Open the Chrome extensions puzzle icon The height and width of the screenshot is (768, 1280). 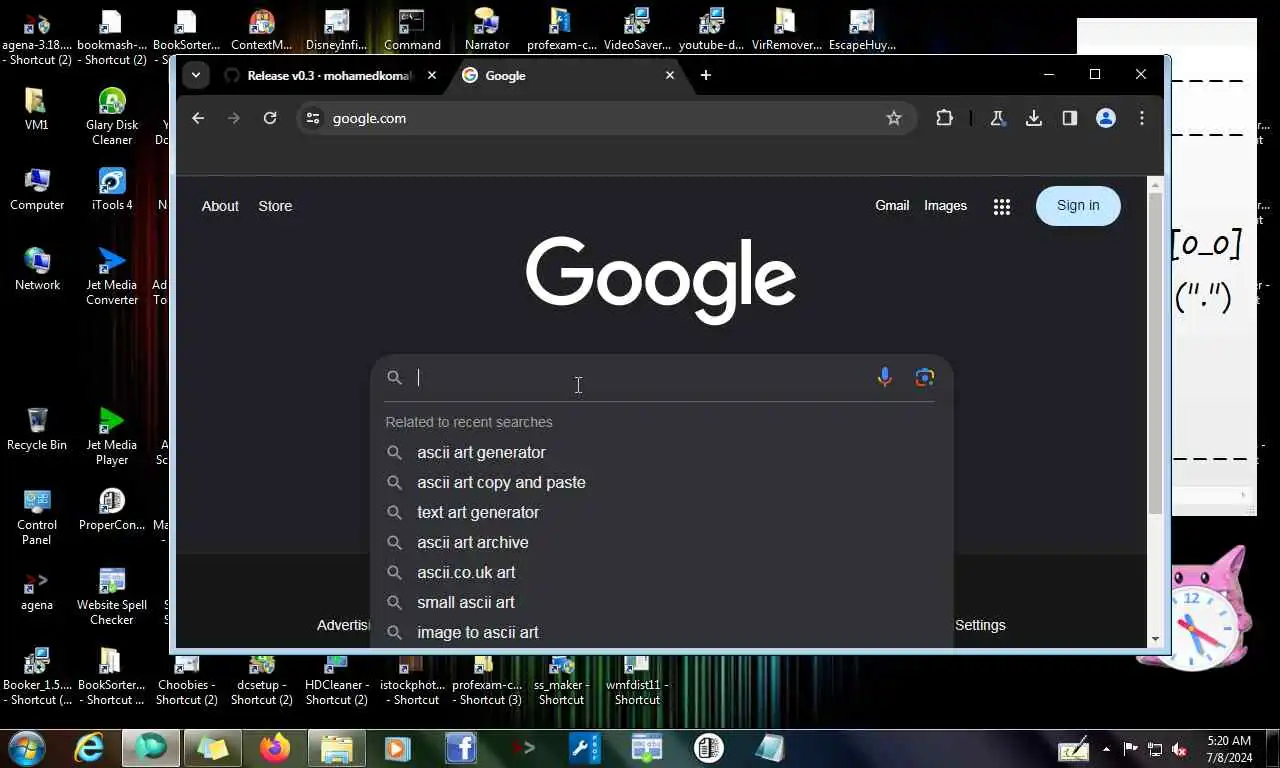pyautogui.click(x=944, y=118)
